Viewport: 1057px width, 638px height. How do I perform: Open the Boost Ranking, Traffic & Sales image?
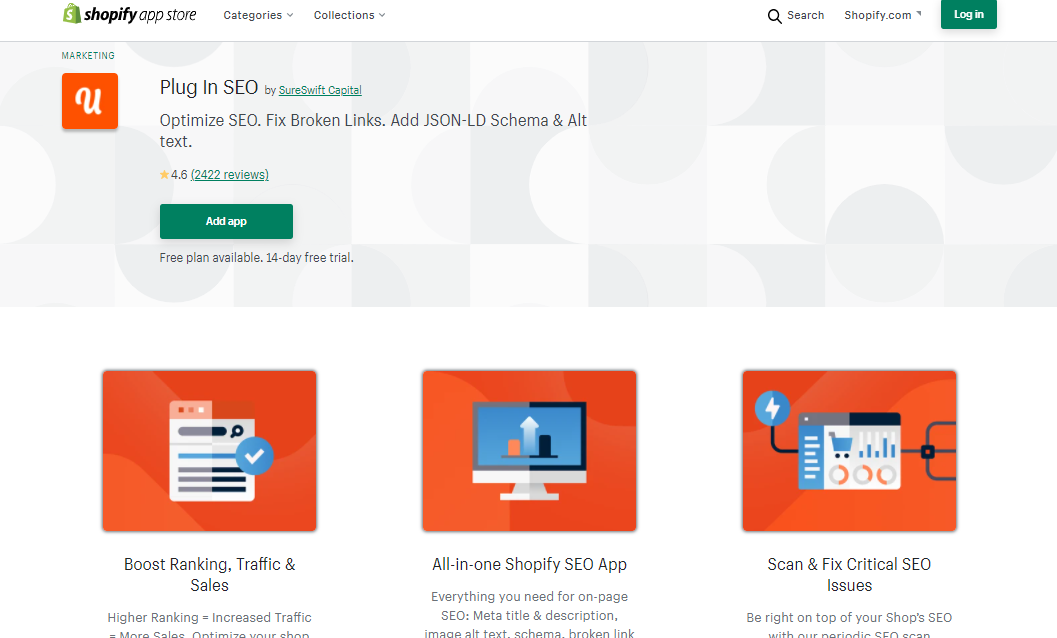click(x=210, y=451)
